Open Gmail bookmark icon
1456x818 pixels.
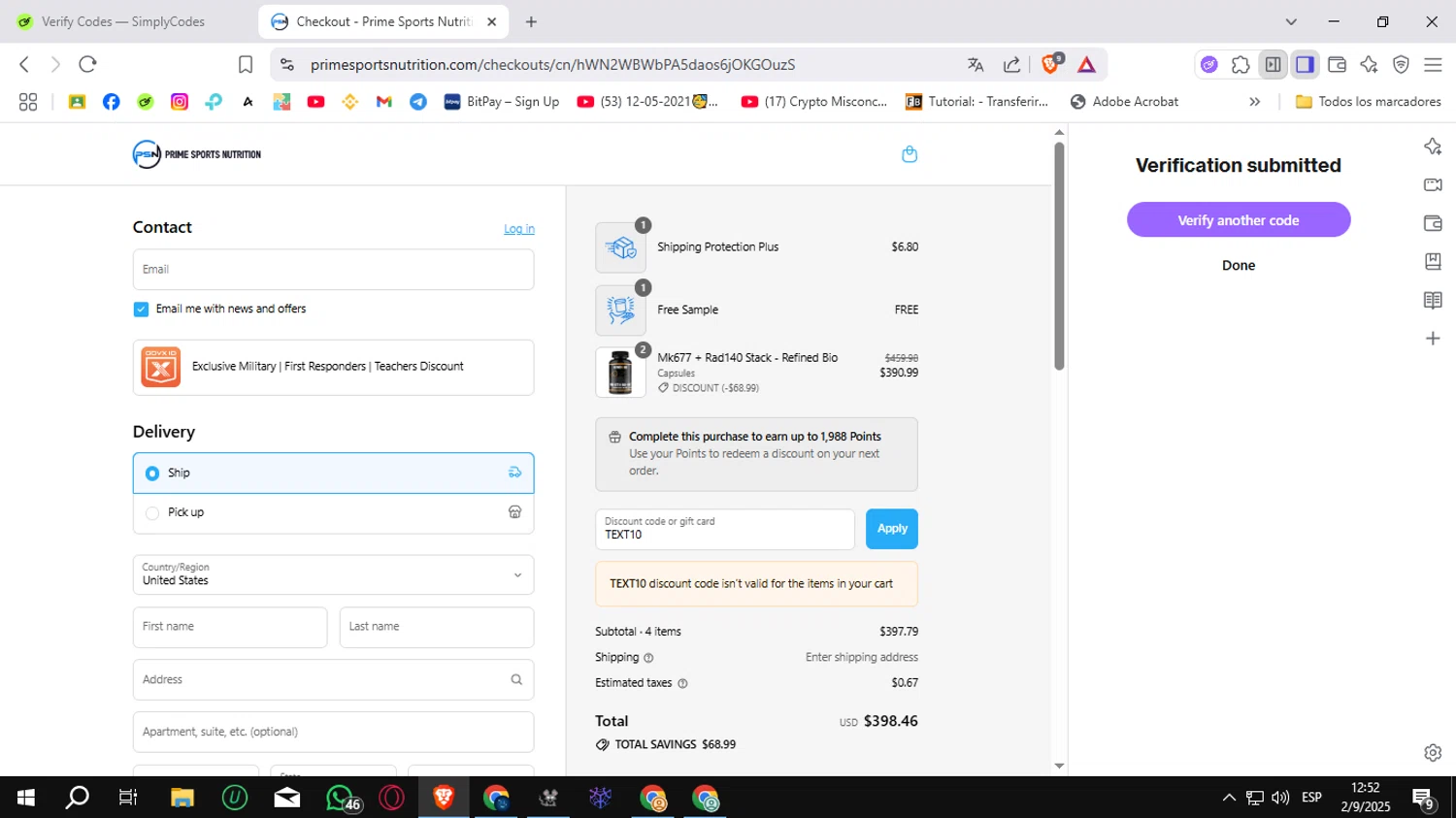coord(384,102)
